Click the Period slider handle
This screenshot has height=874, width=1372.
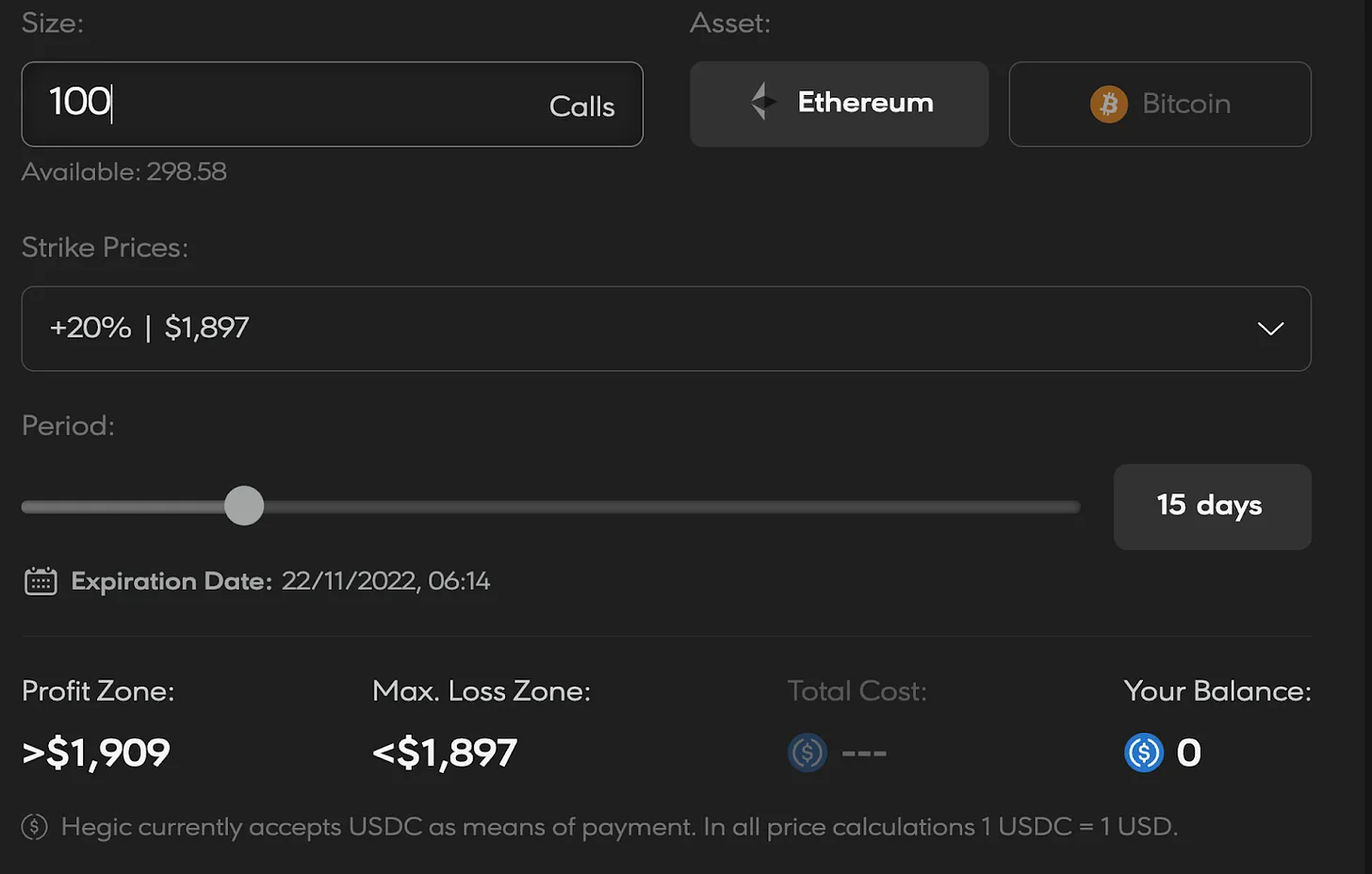244,506
